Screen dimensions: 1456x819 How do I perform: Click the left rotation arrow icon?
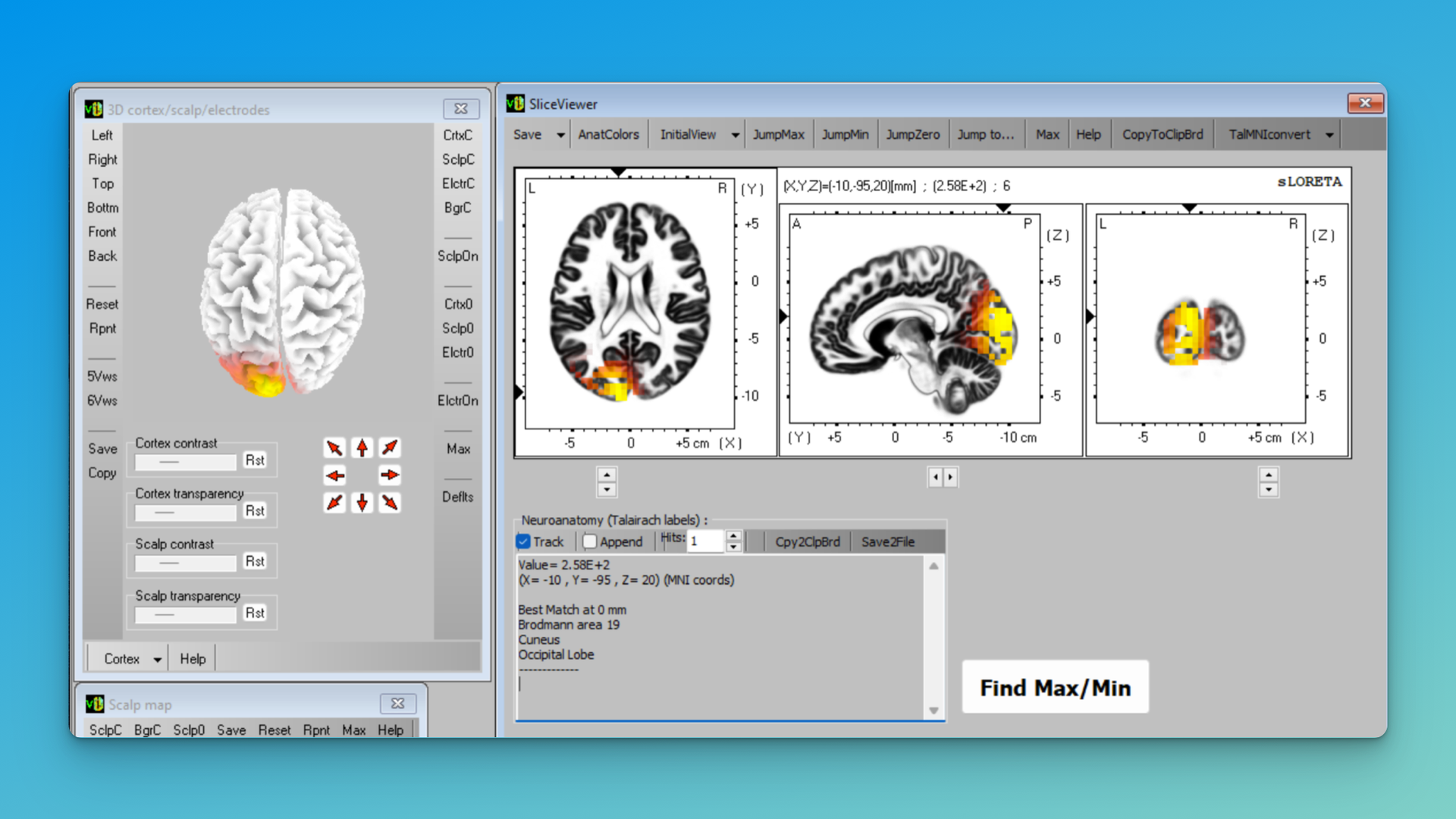[x=334, y=475]
